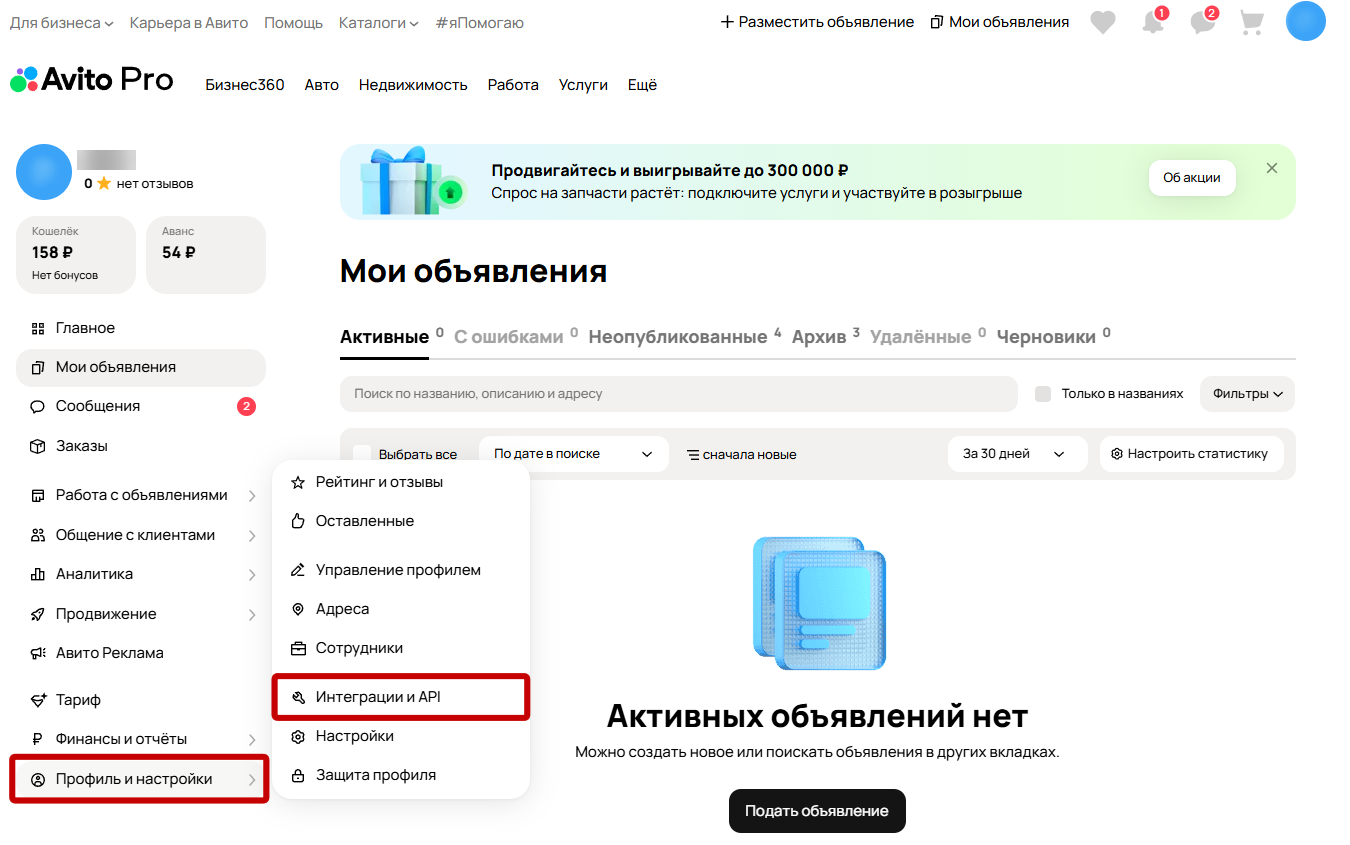The width and height of the screenshot is (1350, 845).
Task: Click the profile avatar in top header
Action: [x=1306, y=22]
